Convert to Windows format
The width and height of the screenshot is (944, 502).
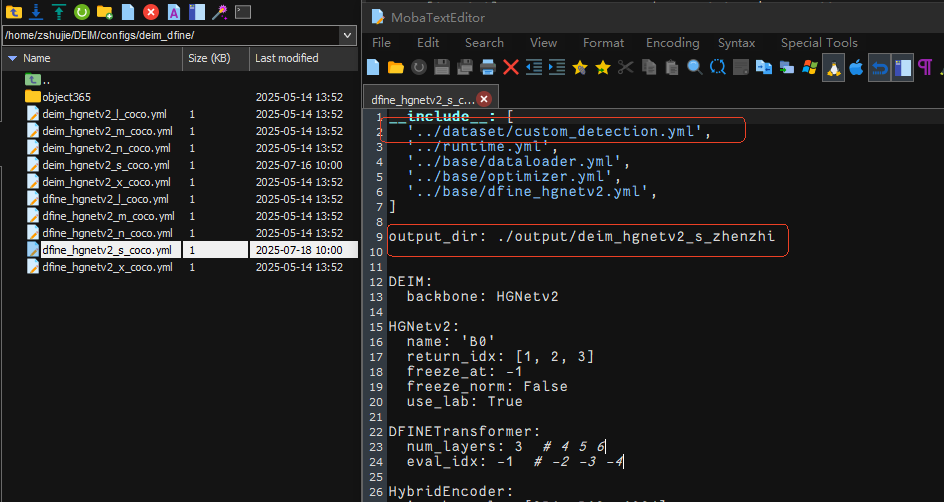click(810, 67)
